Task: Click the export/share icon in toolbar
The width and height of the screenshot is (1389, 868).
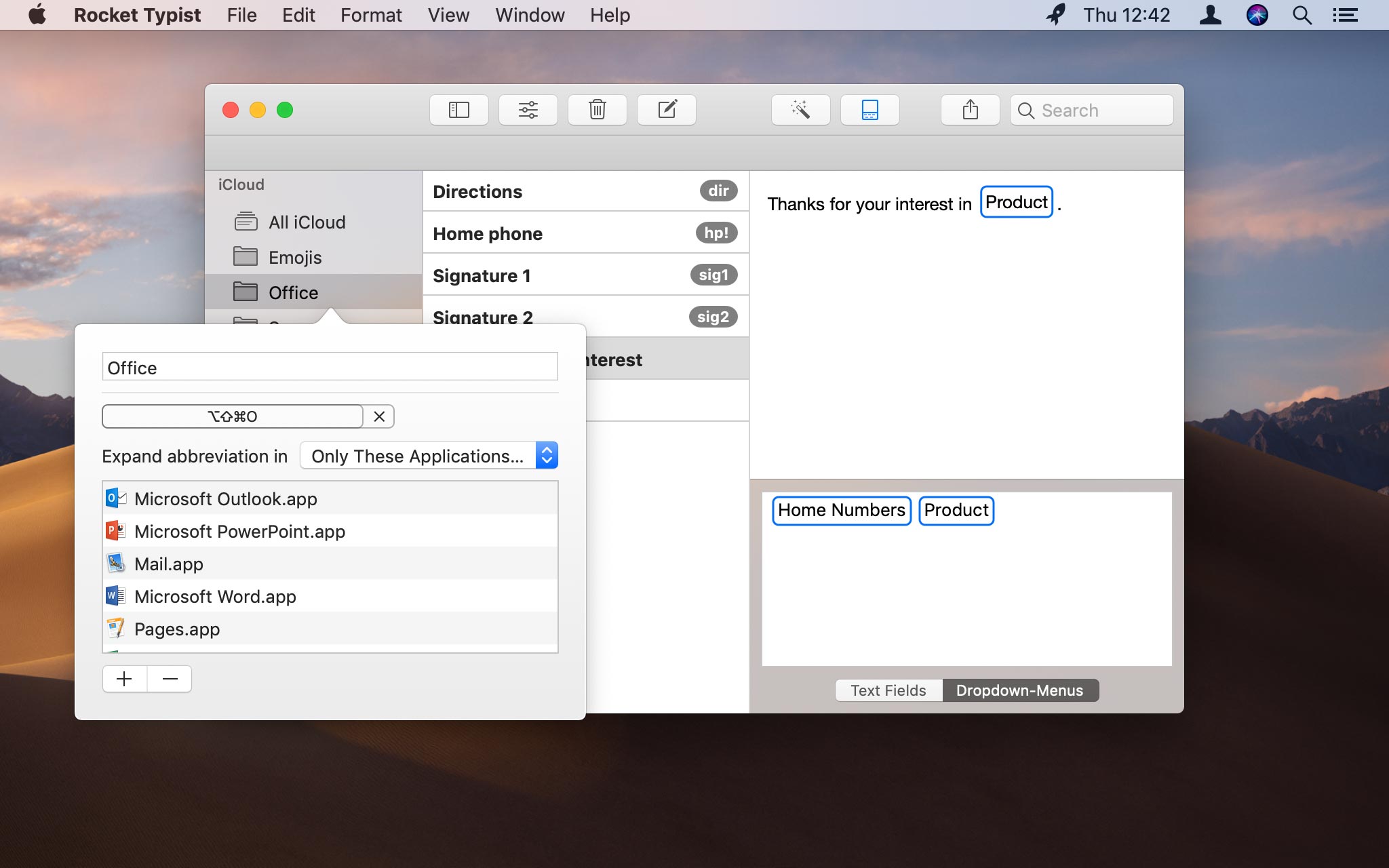Action: (969, 109)
